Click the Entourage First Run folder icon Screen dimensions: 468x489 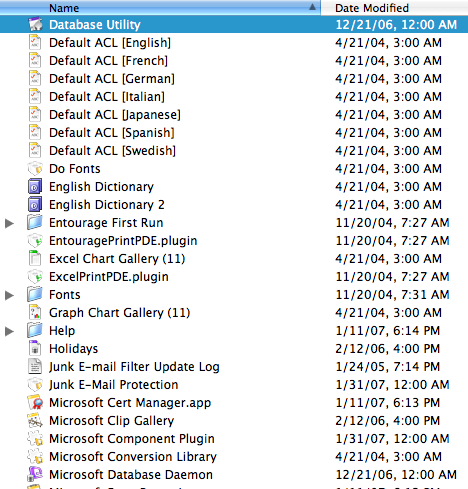tap(35, 223)
